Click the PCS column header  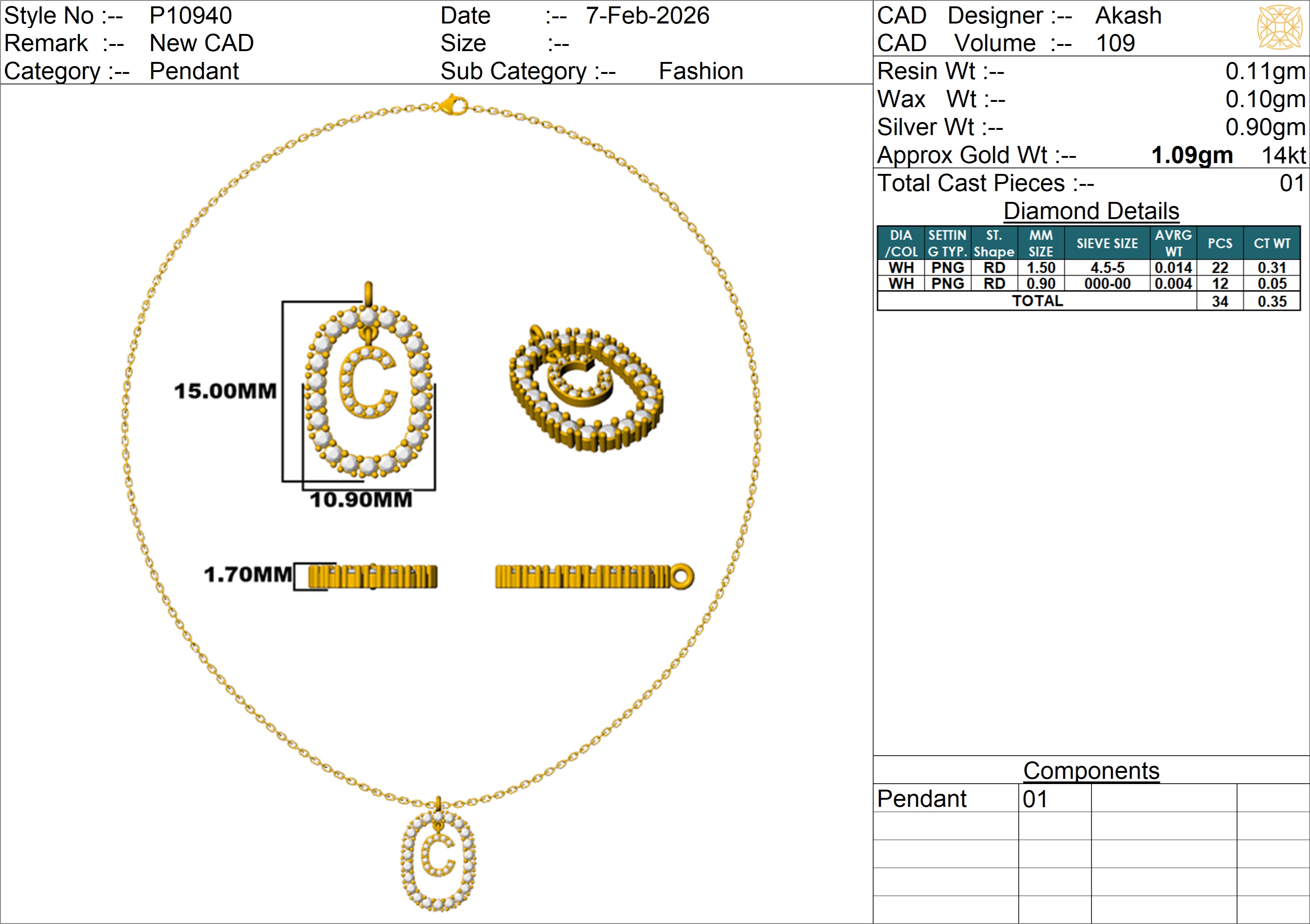click(1220, 244)
